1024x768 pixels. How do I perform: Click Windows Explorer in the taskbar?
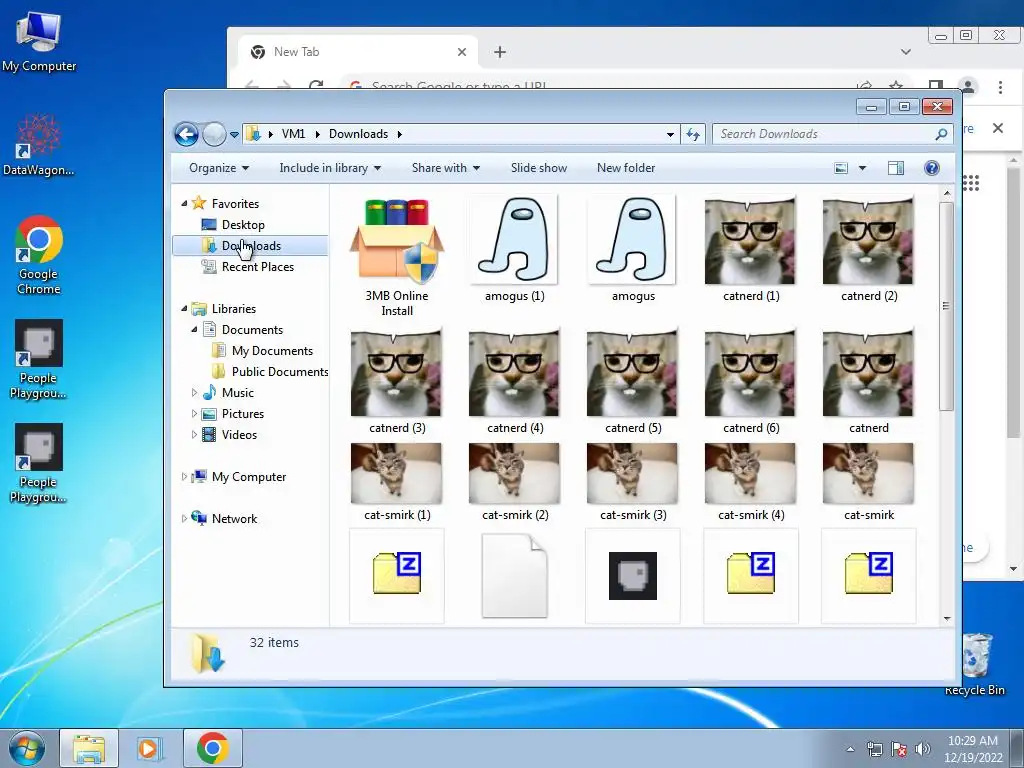(89, 748)
